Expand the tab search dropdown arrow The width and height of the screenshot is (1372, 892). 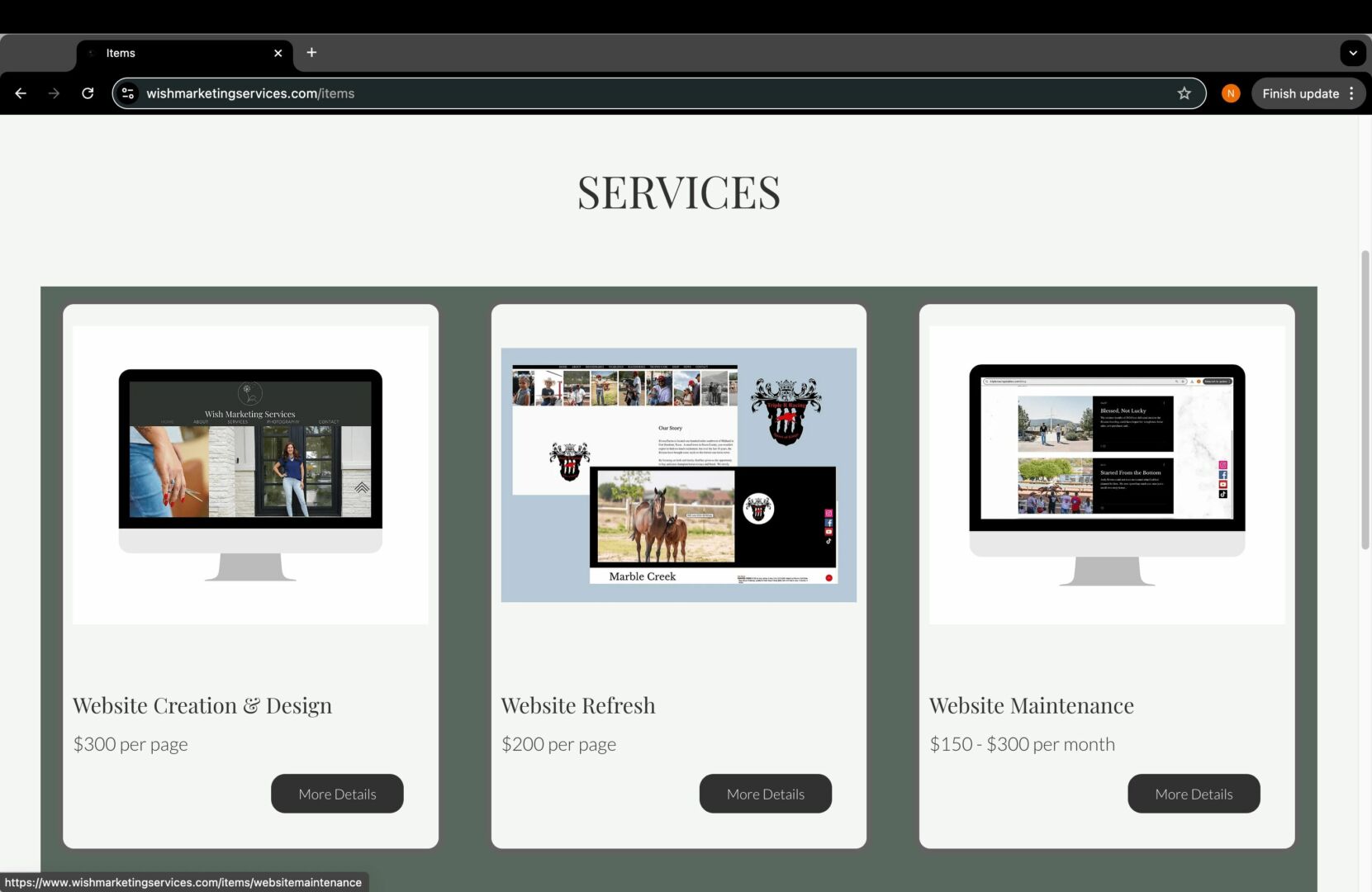(1352, 53)
